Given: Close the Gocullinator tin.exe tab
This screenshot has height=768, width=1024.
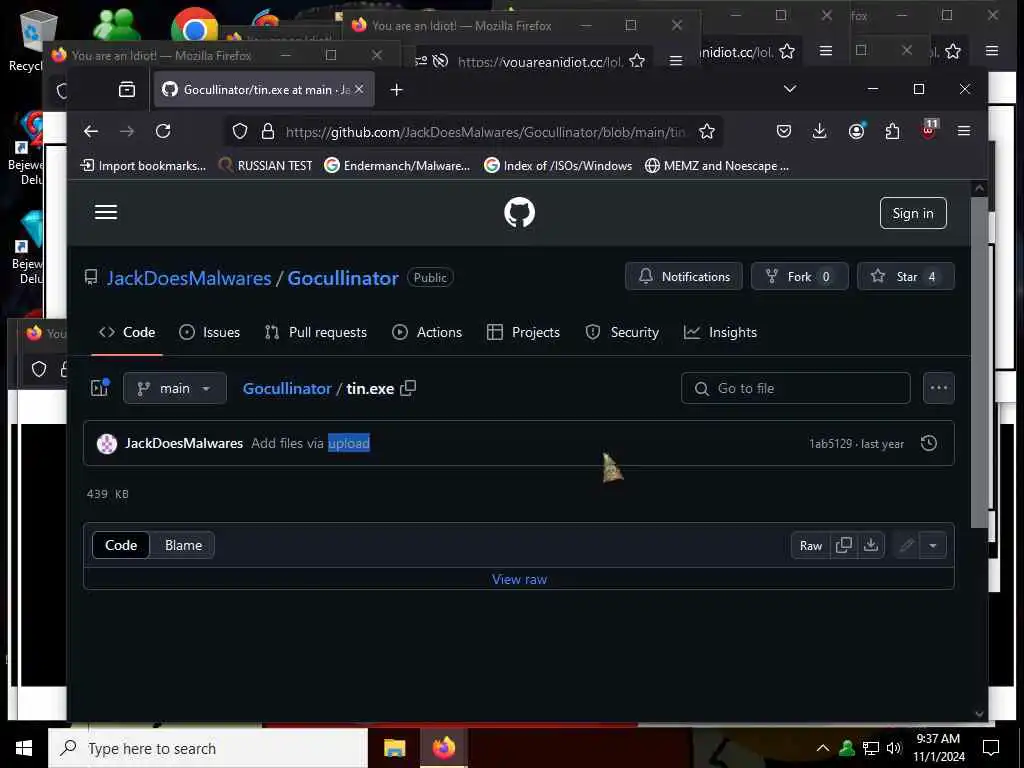Looking at the screenshot, I should click(x=359, y=89).
